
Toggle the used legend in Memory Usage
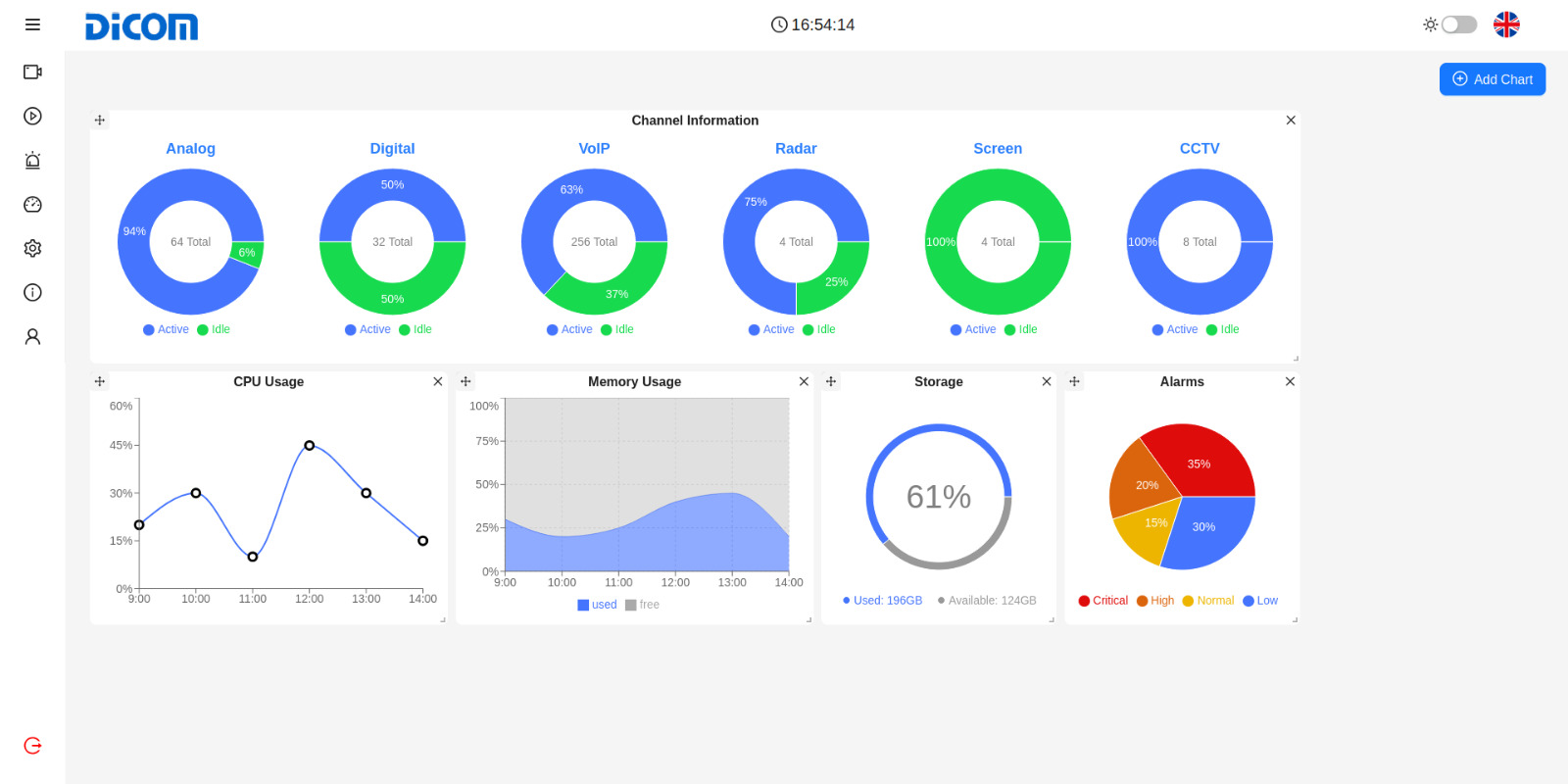click(x=597, y=605)
